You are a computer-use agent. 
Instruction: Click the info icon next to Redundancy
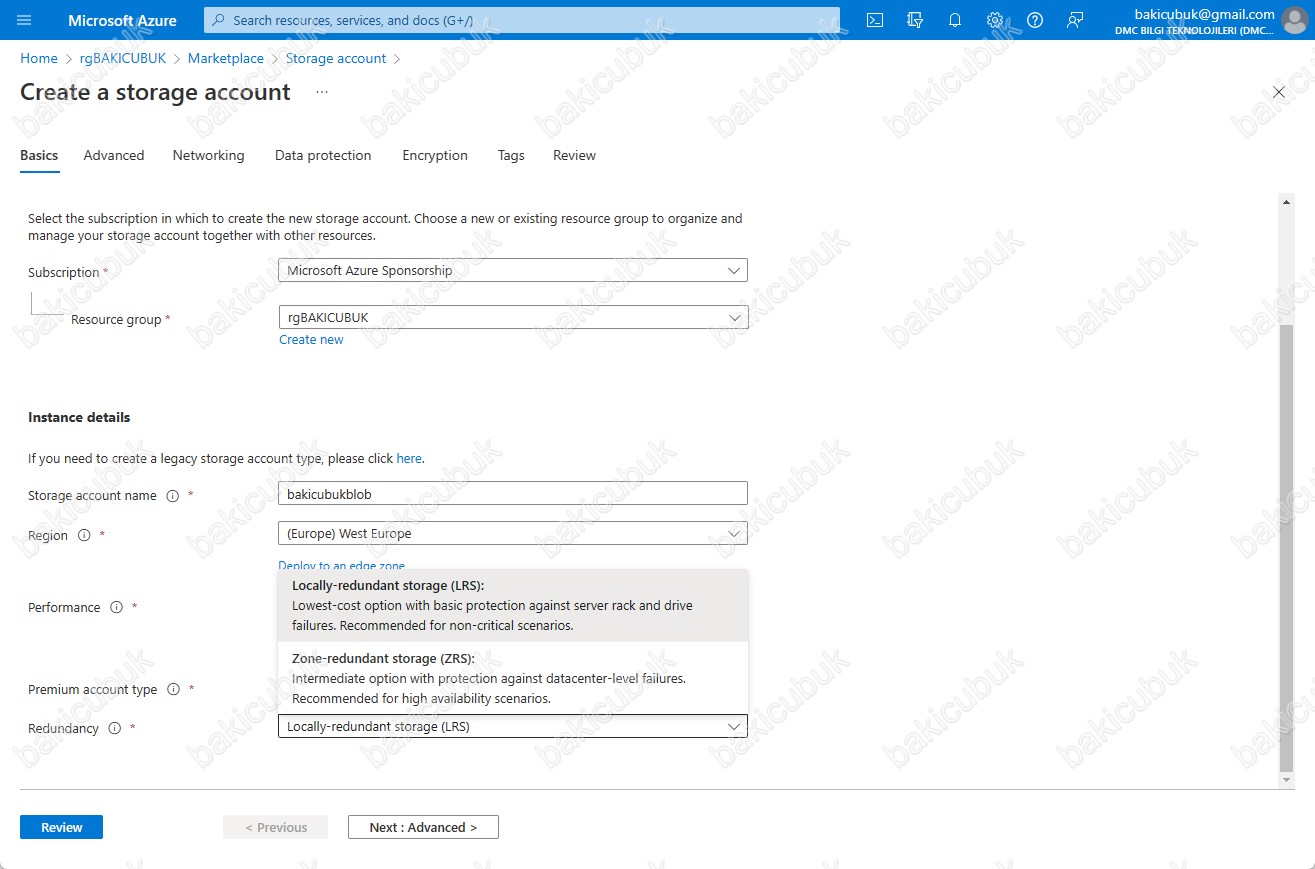pos(114,729)
